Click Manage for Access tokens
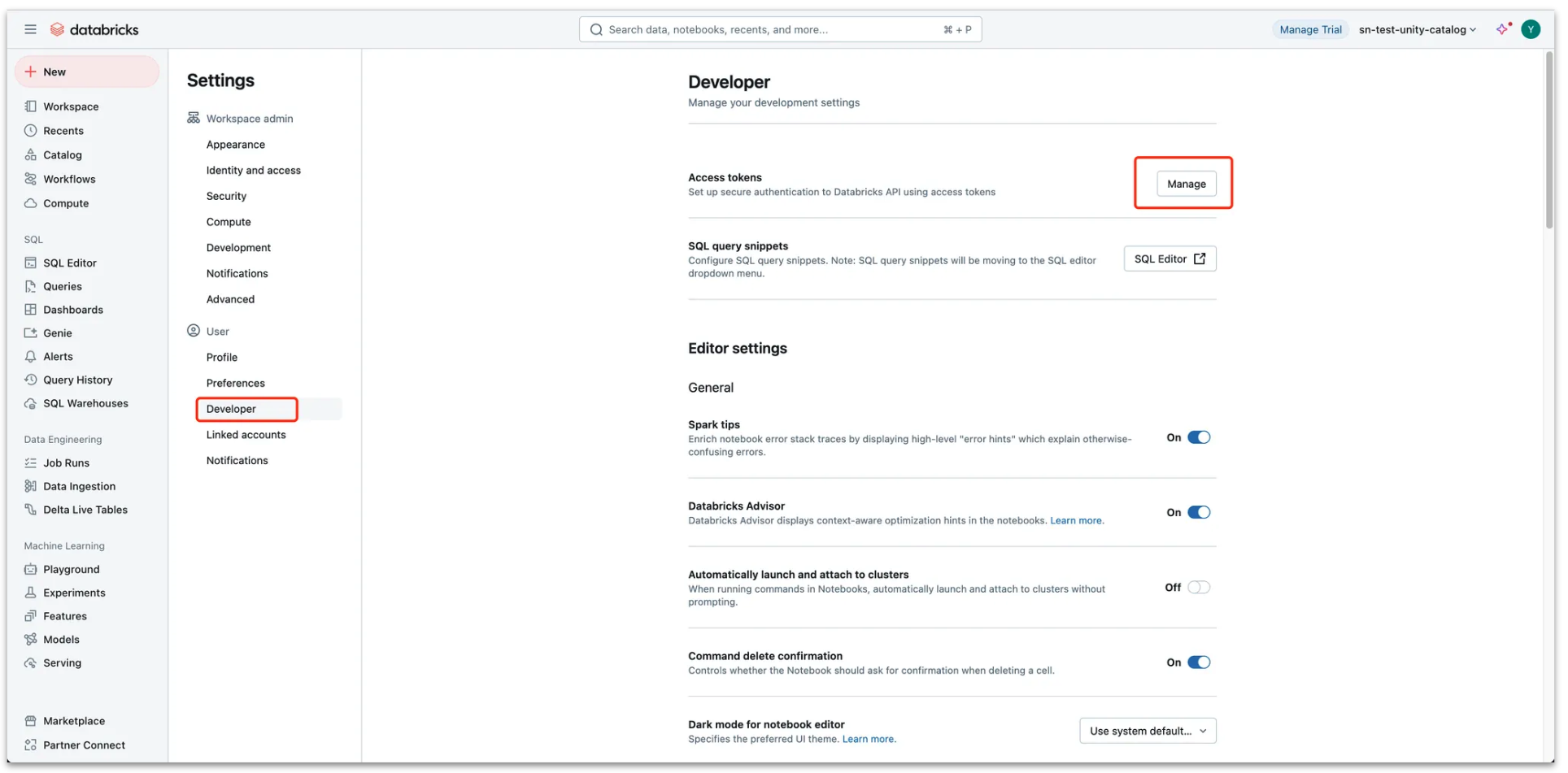The image size is (1568, 773). 1186,185
